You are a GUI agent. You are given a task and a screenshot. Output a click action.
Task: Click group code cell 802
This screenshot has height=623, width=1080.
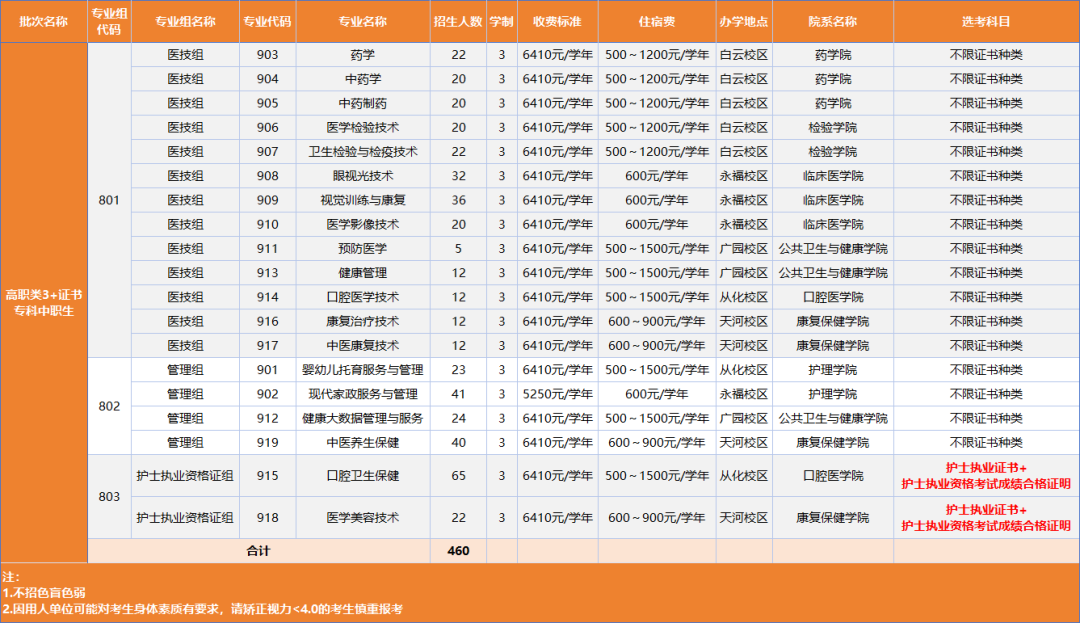click(x=109, y=406)
